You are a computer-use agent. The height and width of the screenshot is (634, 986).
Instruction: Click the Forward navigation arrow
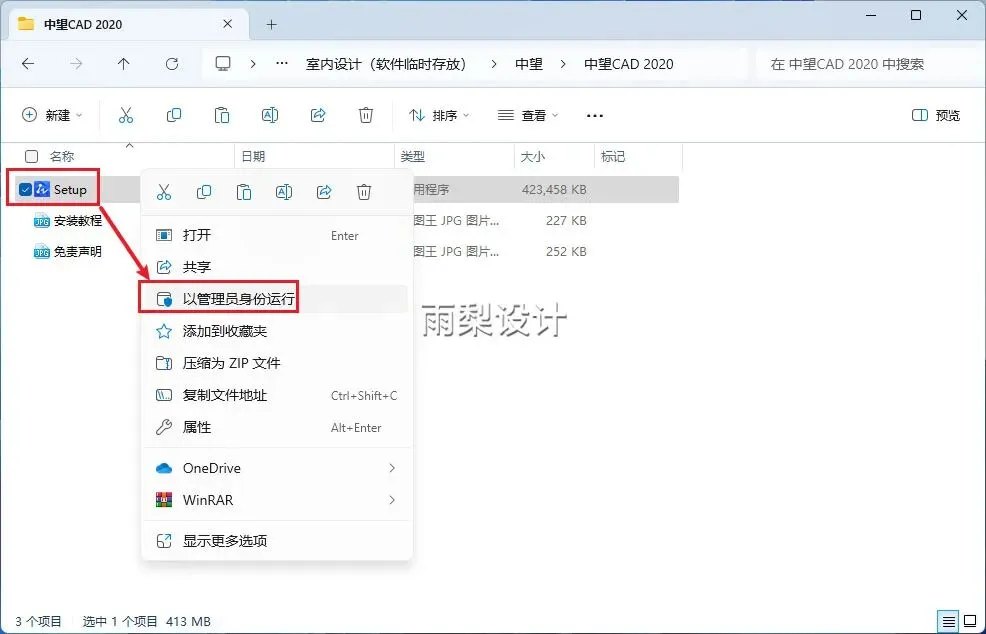pyautogui.click(x=75, y=64)
